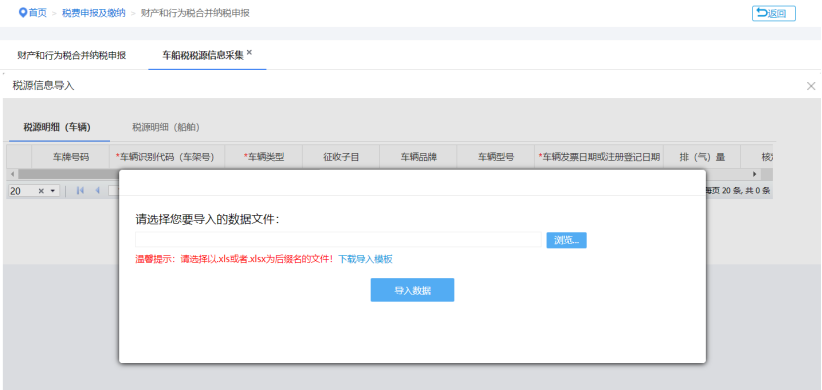
Task: Open 税费申报及缴纳 breadcrumb link
Action: [x=94, y=13]
